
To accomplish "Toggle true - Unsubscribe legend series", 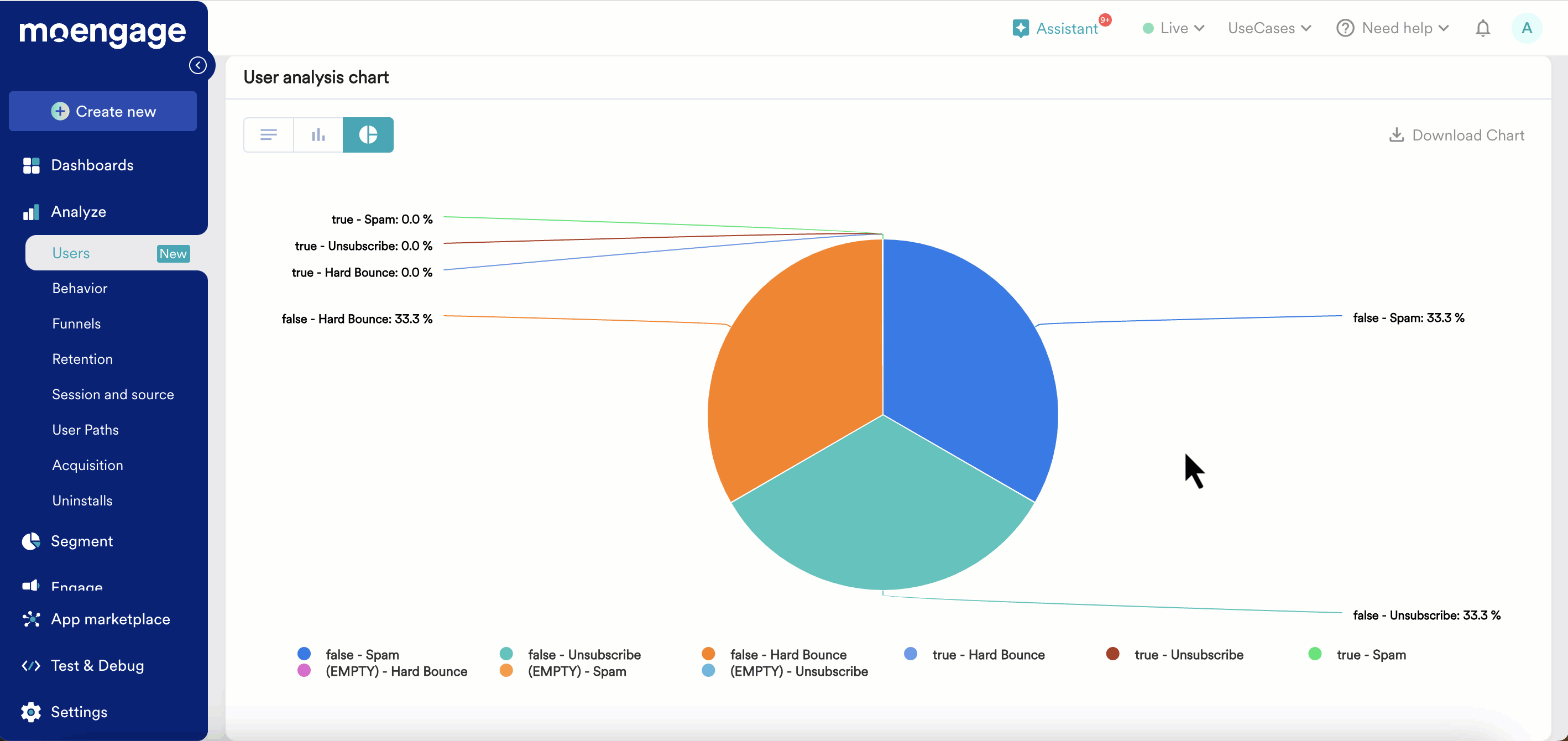I will [x=1188, y=655].
